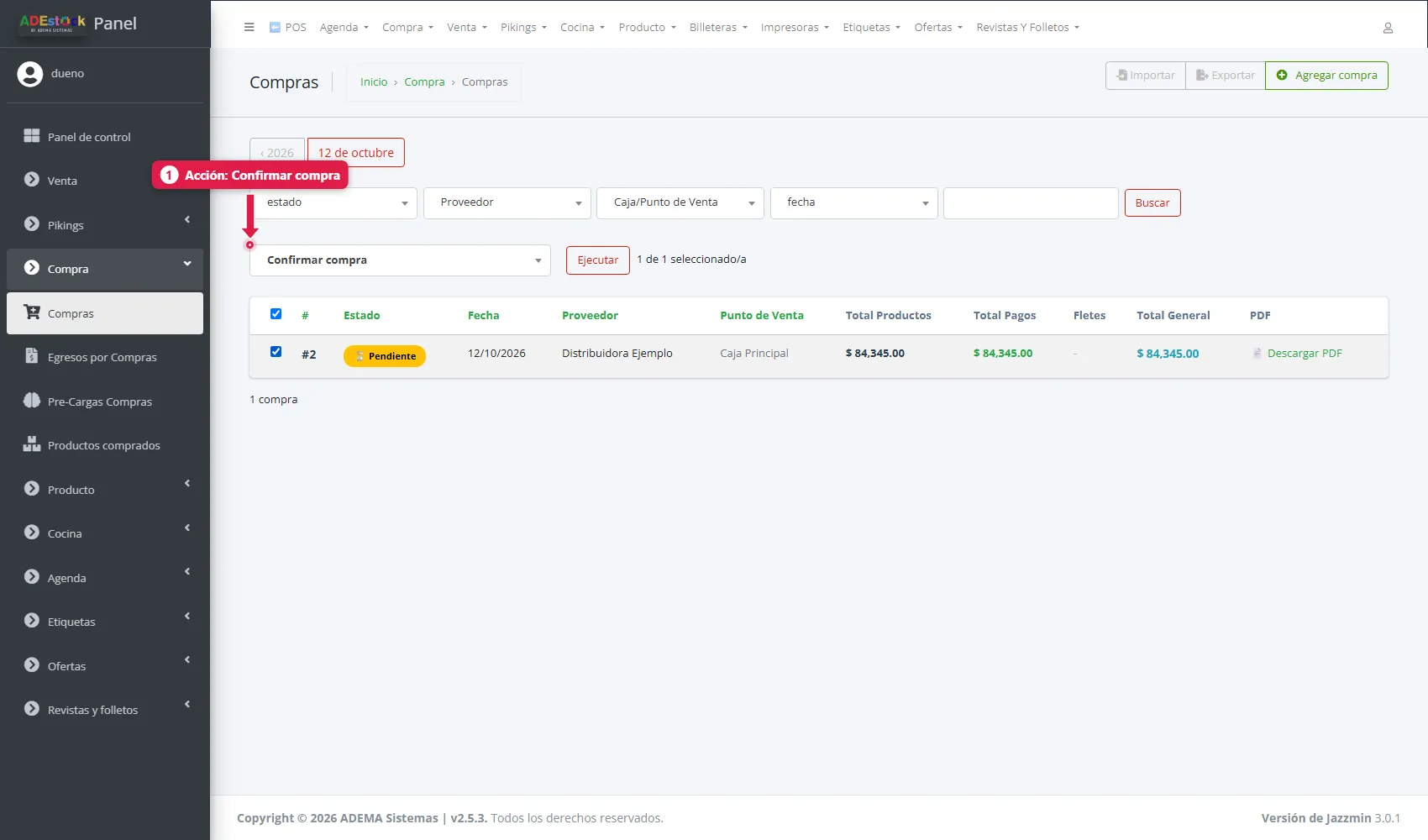
Task: Expand the Producto sidebar section
Action: (105, 489)
